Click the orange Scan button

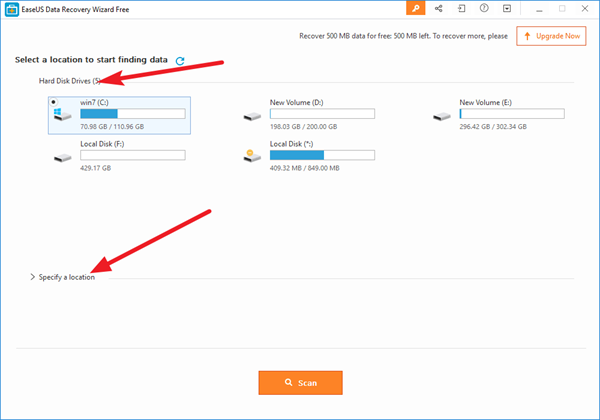(x=300, y=383)
